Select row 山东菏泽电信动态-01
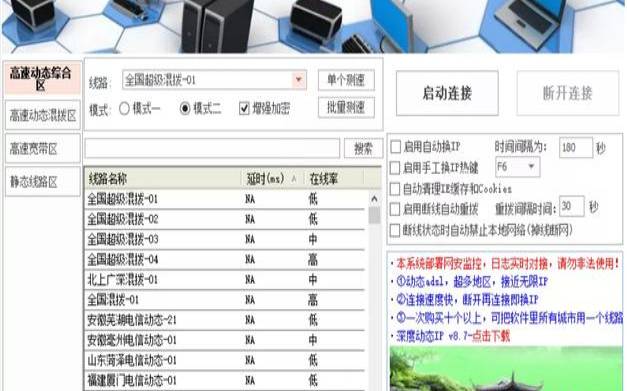627x391 pixels. pos(225,360)
